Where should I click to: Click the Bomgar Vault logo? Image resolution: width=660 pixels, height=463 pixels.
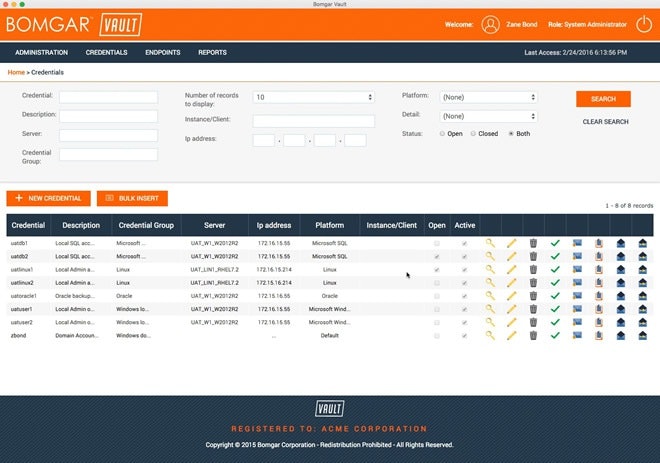pyautogui.click(x=74, y=24)
